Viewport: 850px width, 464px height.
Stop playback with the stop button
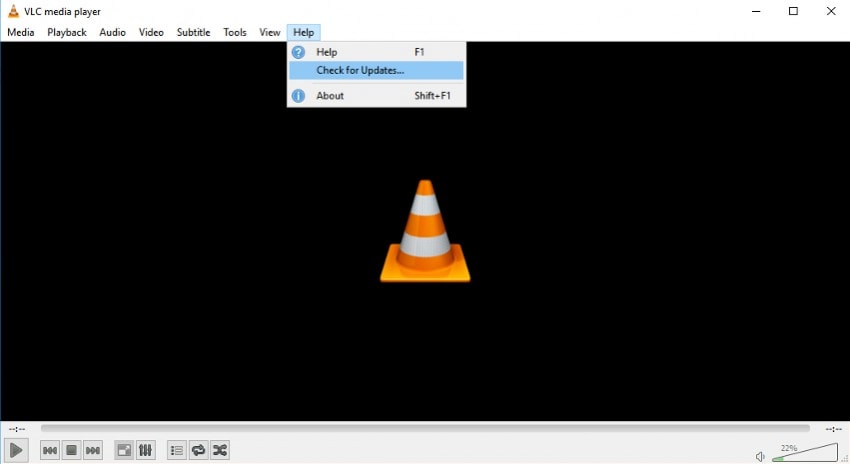click(x=72, y=450)
